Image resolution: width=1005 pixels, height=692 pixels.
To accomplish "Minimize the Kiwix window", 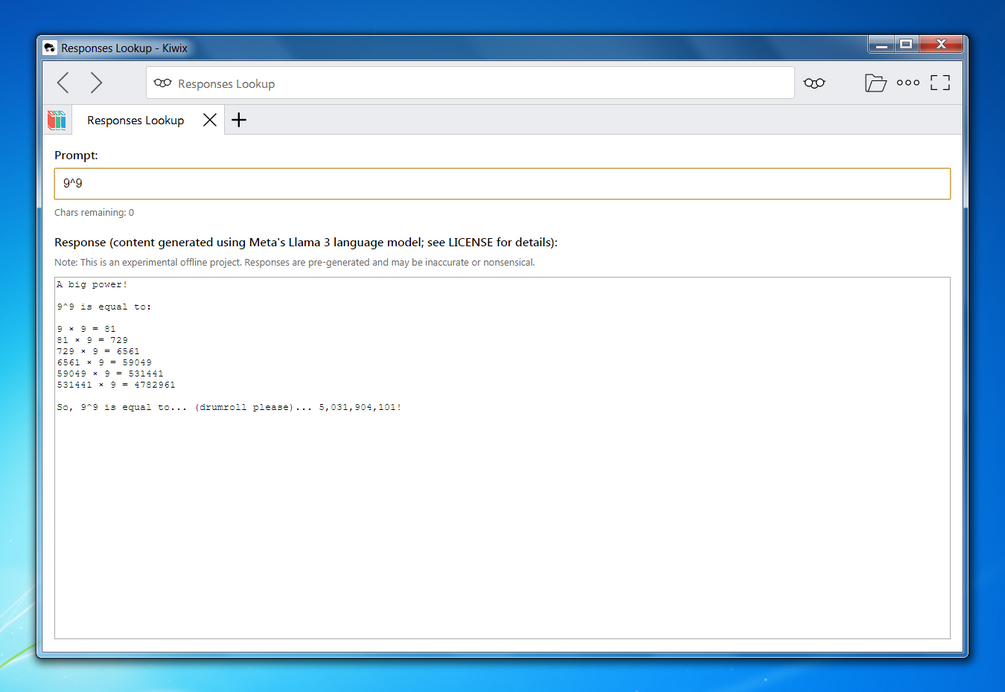I will click(x=882, y=44).
